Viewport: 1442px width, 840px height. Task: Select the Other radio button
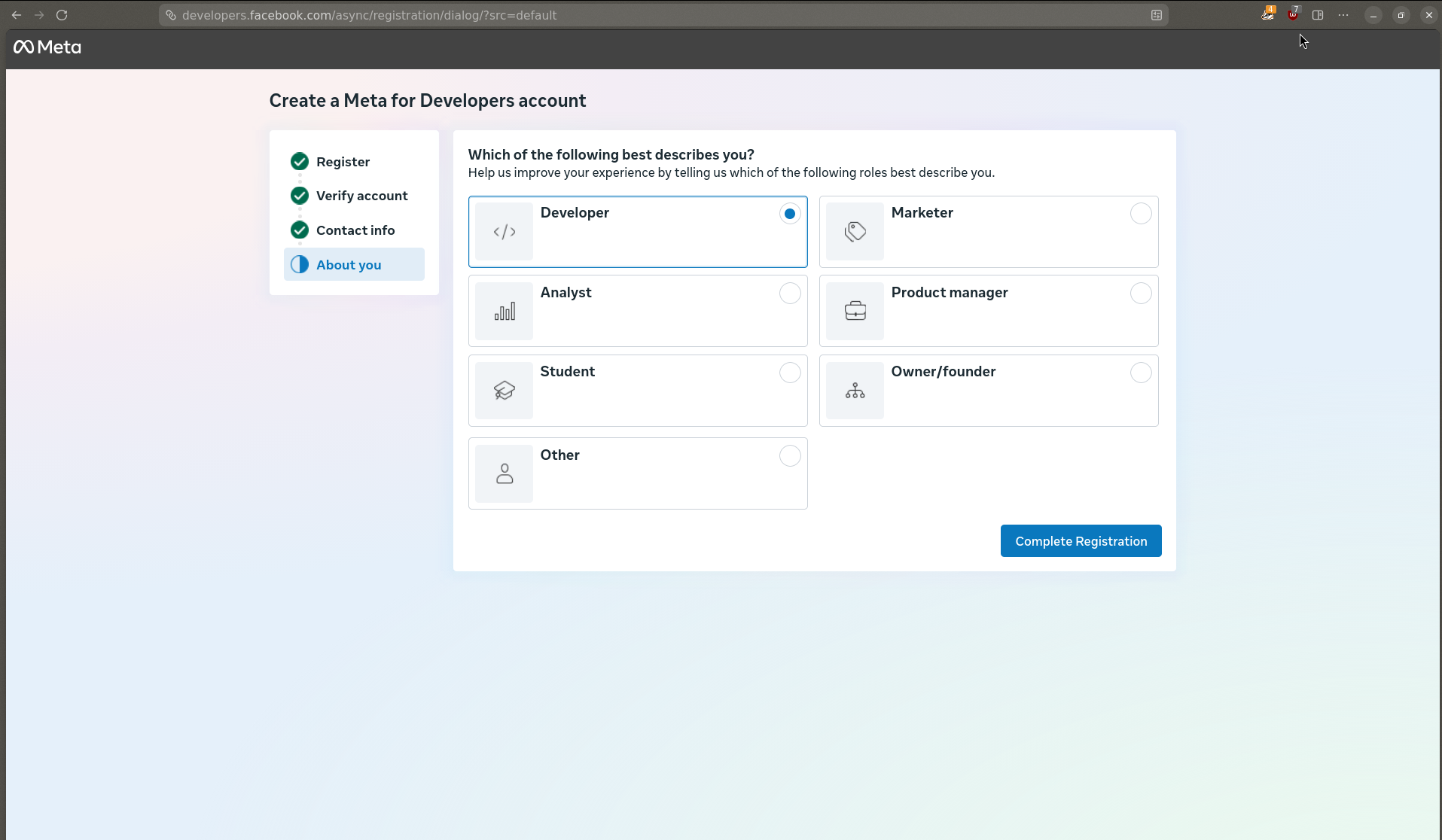790,456
